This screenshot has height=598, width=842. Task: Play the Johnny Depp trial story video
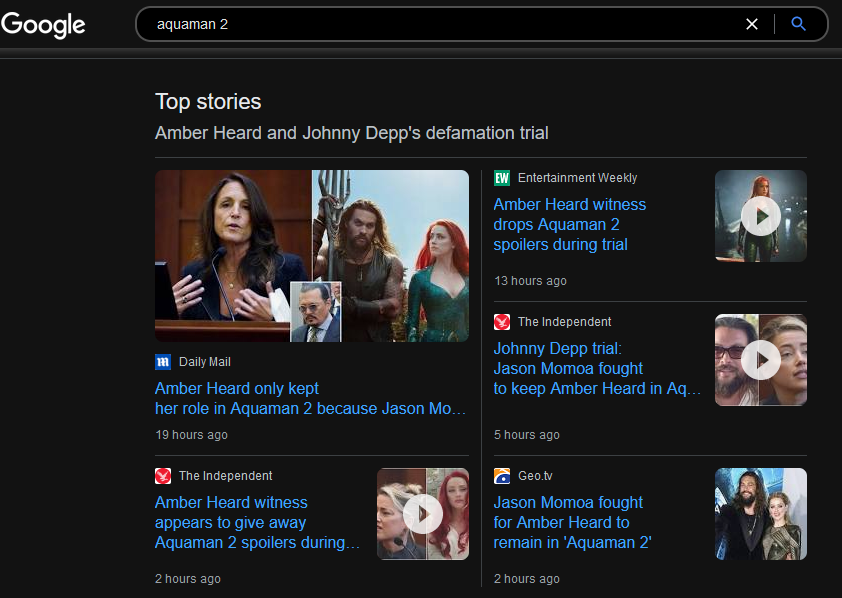pyautogui.click(x=760, y=360)
